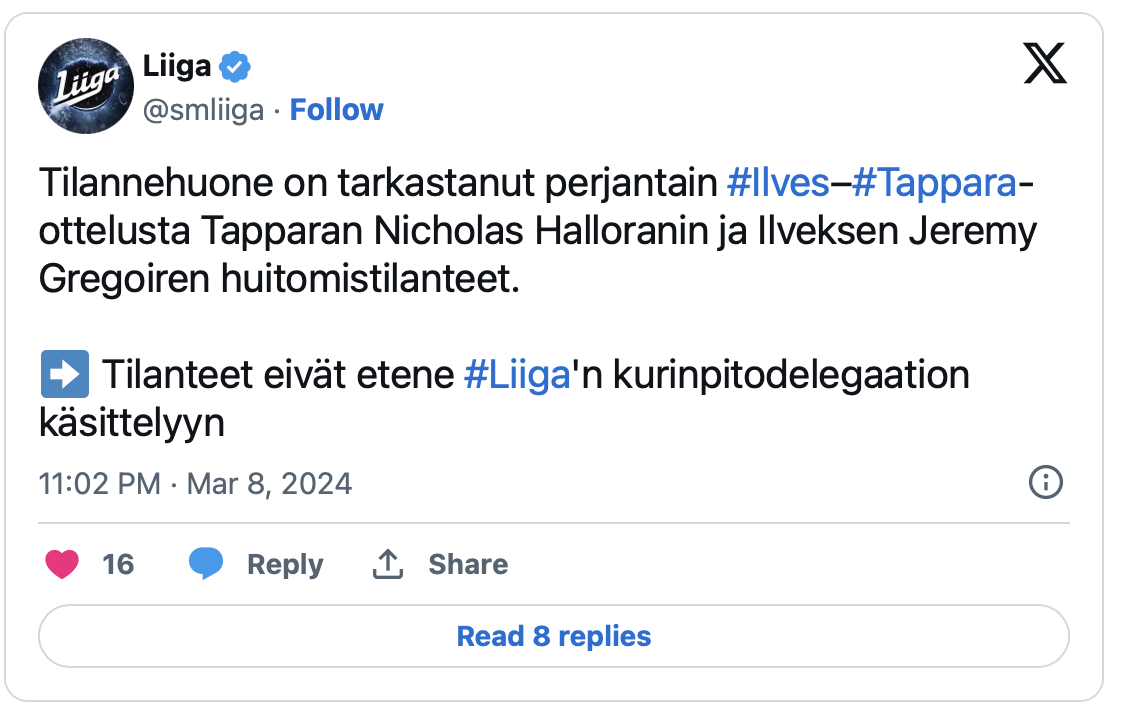The image size is (1122, 712).
Task: Follow the Liiga account
Action: [x=336, y=110]
